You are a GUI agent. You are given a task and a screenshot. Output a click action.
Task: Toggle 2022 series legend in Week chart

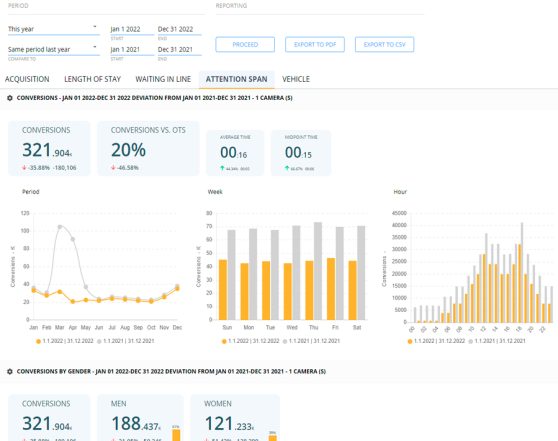click(250, 341)
